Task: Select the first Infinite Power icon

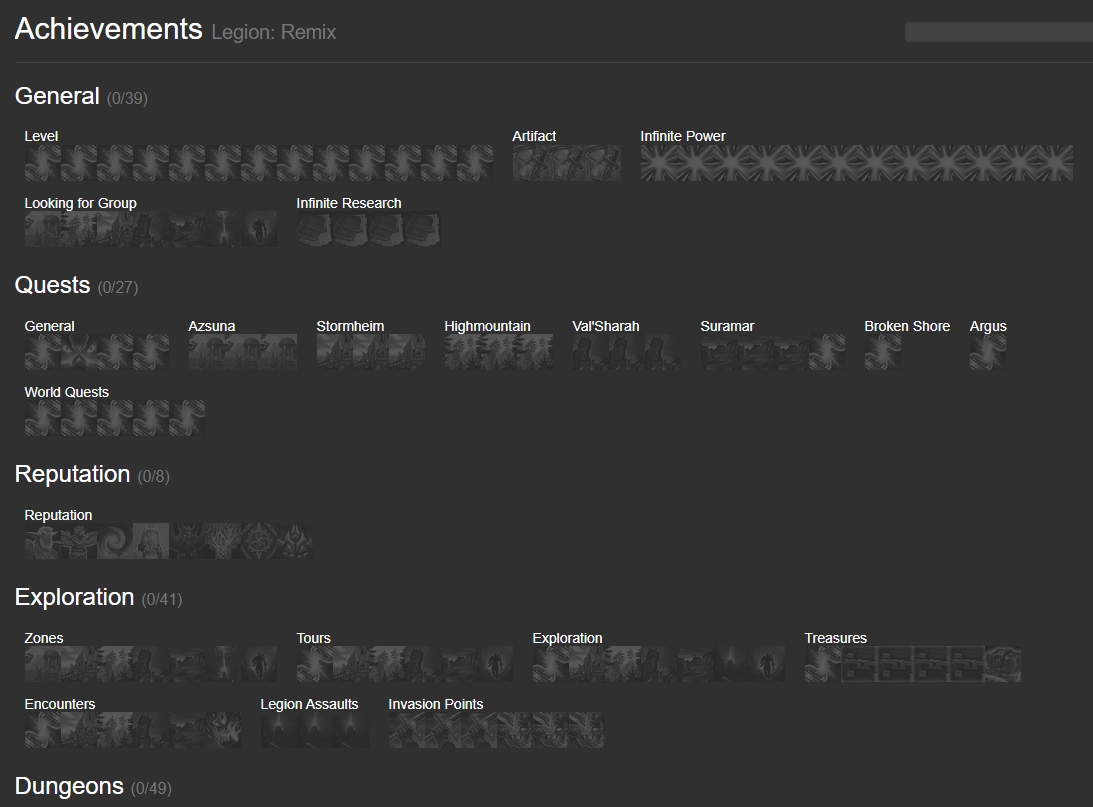Action: point(659,162)
